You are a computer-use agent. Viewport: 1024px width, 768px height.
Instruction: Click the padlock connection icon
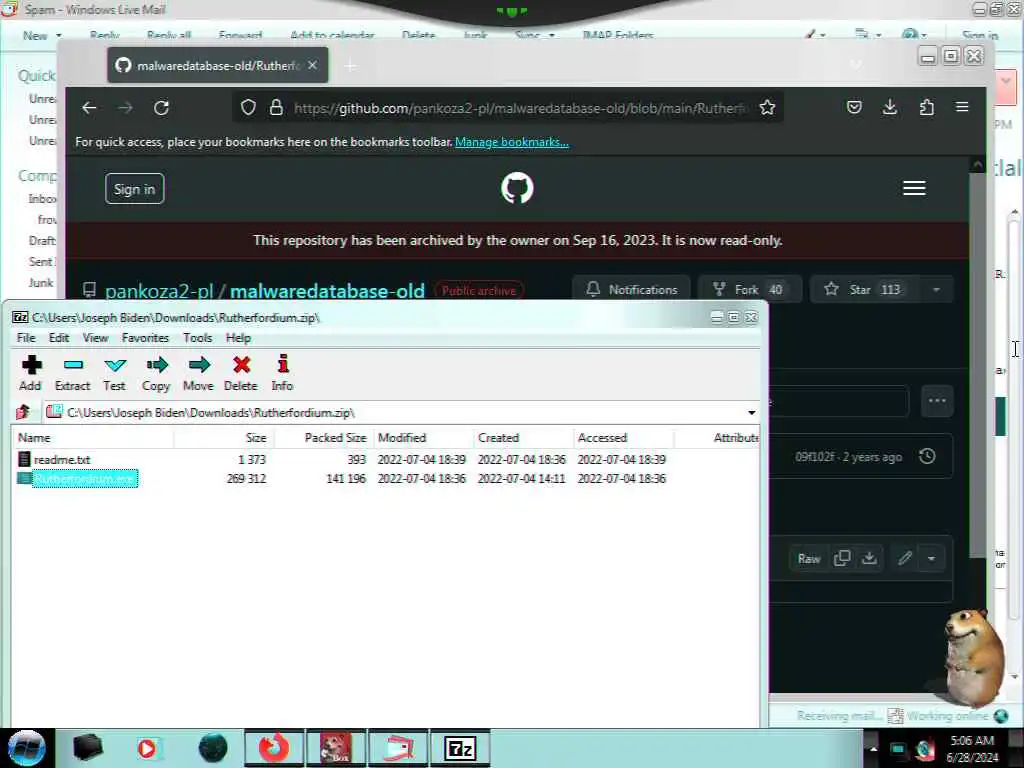click(x=276, y=108)
